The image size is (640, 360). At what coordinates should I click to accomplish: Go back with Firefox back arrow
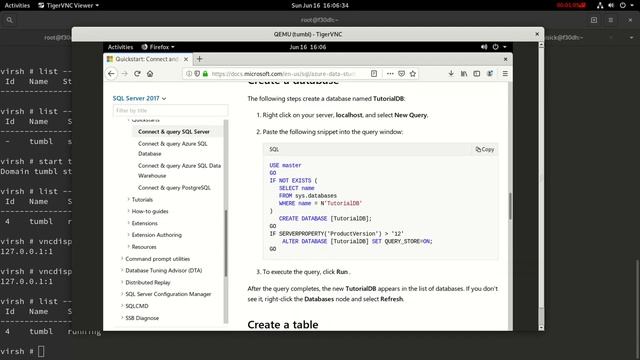[x=111, y=74]
